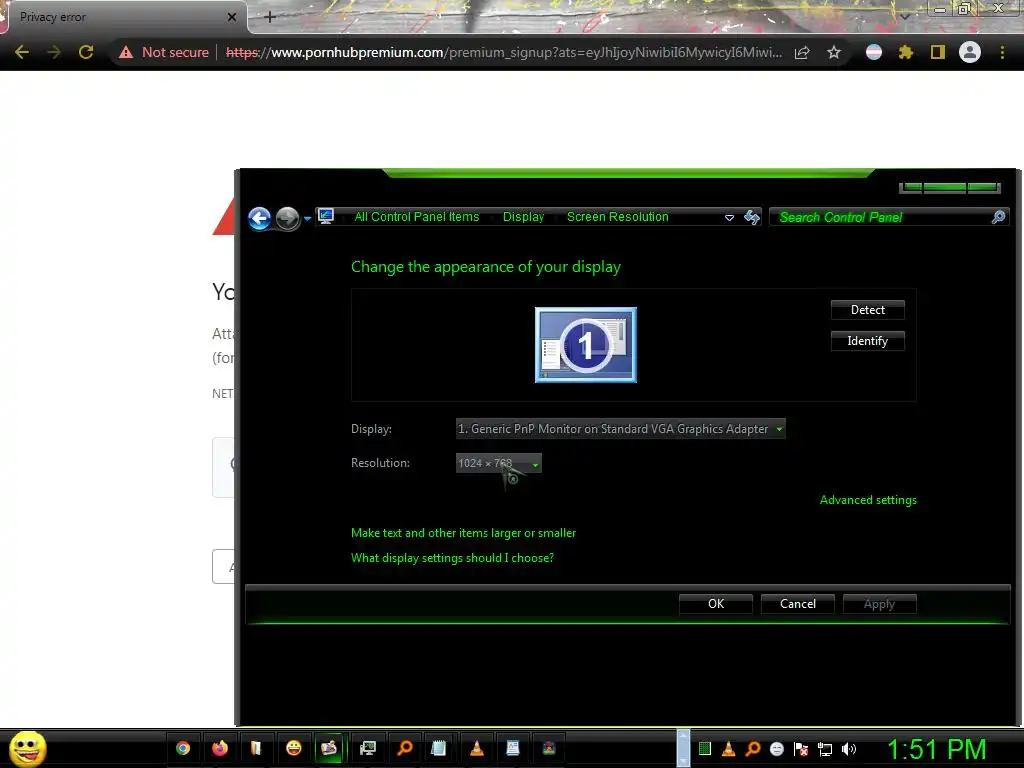Image resolution: width=1024 pixels, height=768 pixels.
Task: Bookmark this page with the star icon
Action: [x=834, y=52]
